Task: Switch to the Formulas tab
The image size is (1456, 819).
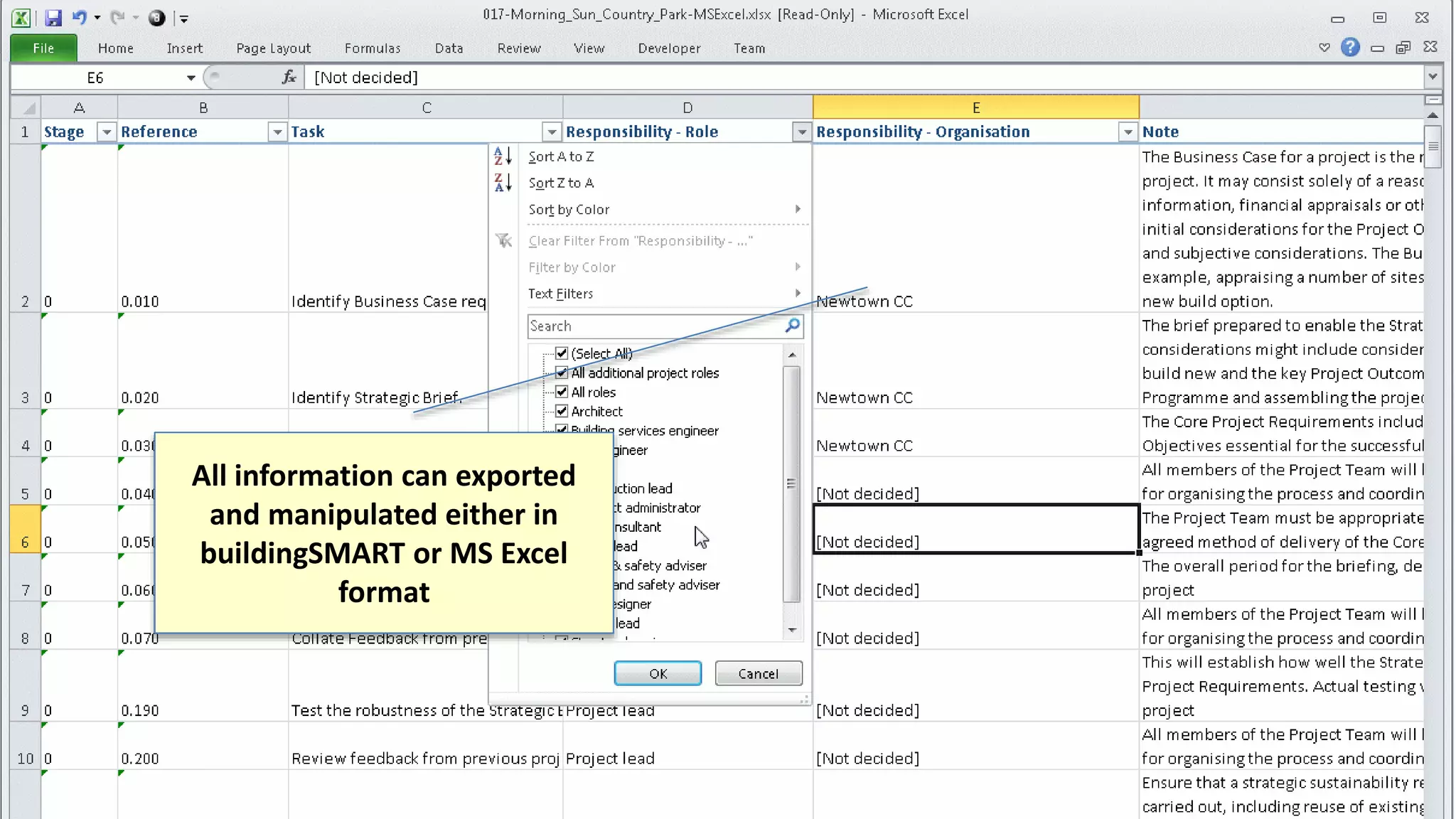Action: tap(373, 48)
